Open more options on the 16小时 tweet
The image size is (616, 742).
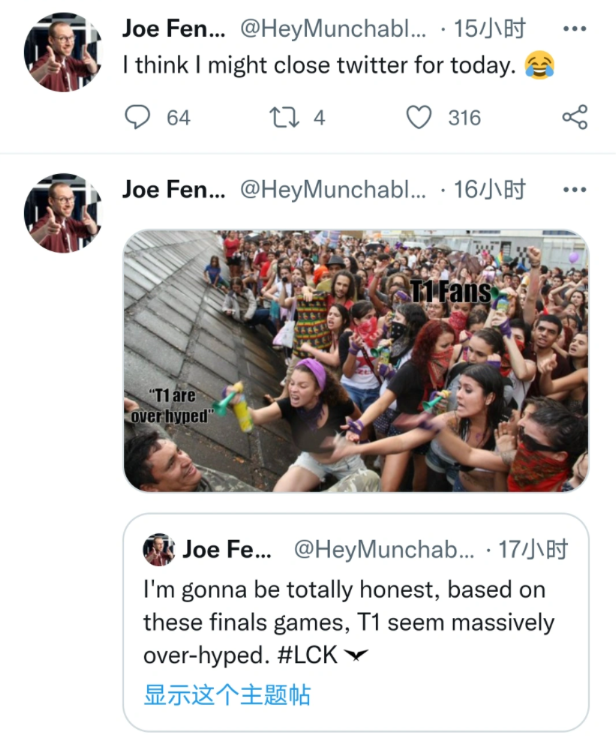pyautogui.click(x=574, y=189)
